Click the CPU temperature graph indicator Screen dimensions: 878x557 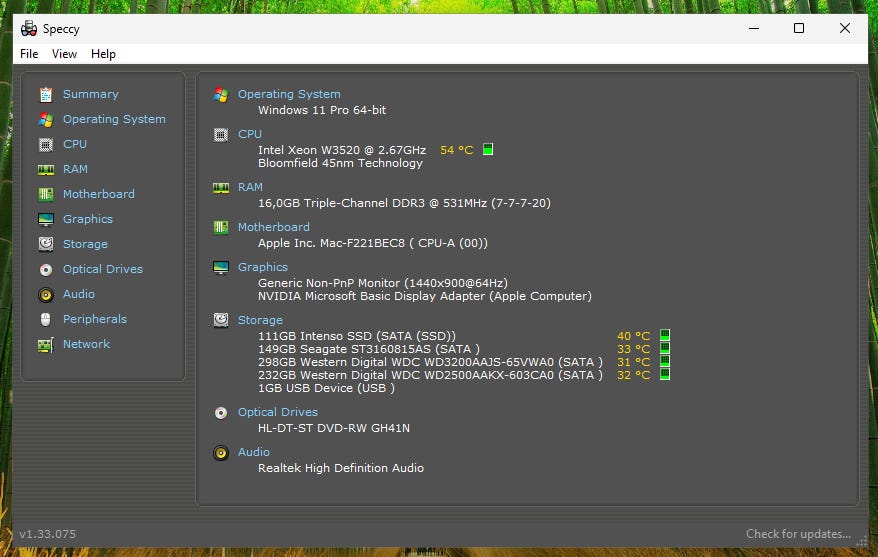tap(488, 149)
